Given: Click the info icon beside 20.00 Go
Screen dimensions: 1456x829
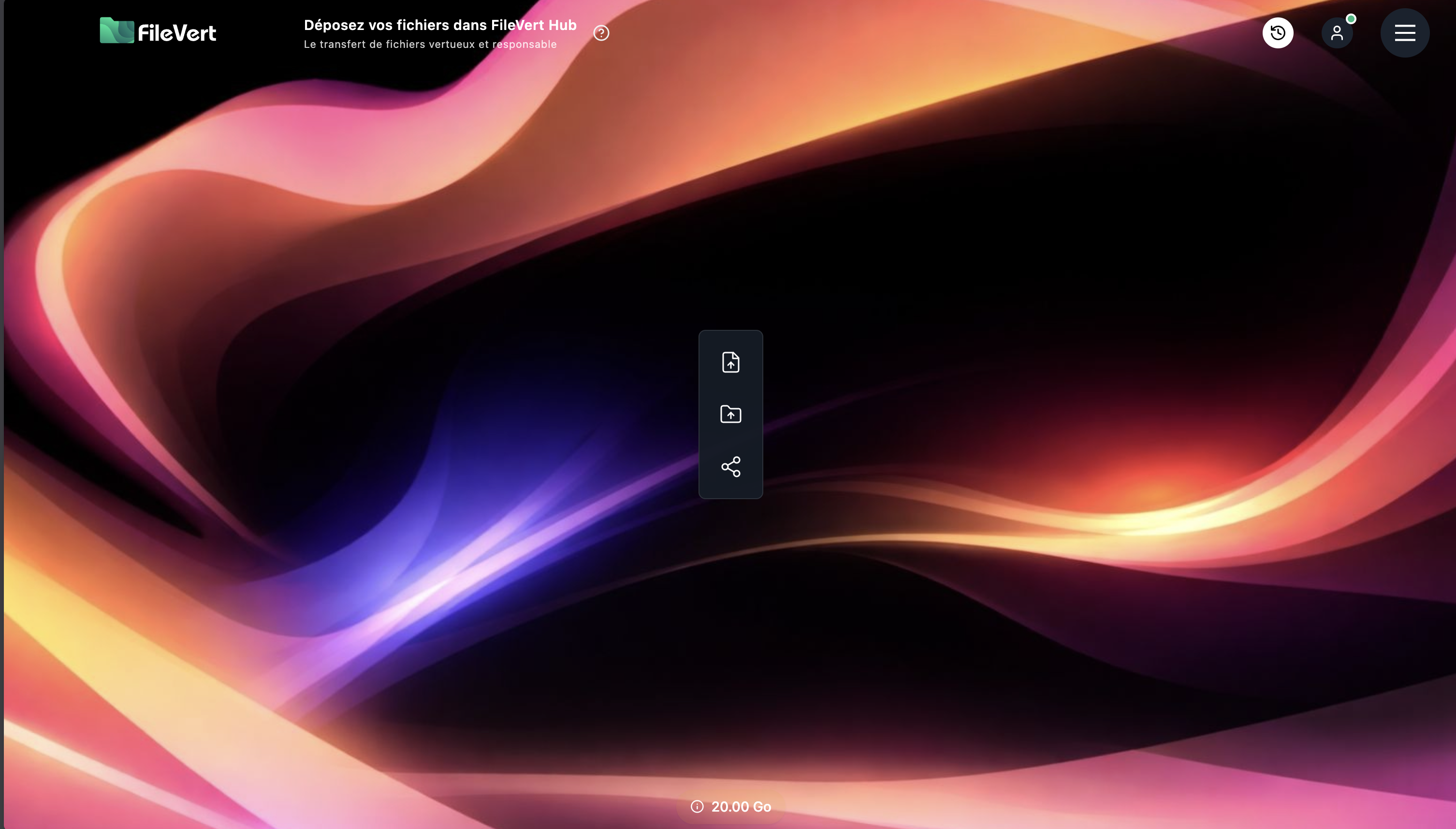Looking at the screenshot, I should click(697, 806).
